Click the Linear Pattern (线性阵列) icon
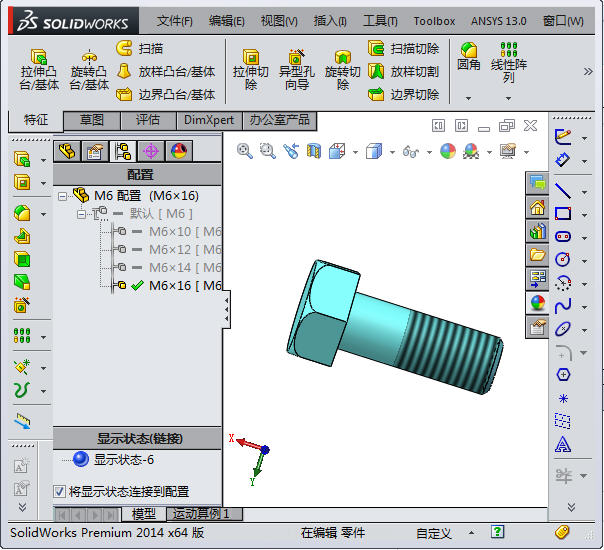Image resolution: width=604 pixels, height=550 pixels. (x=508, y=60)
